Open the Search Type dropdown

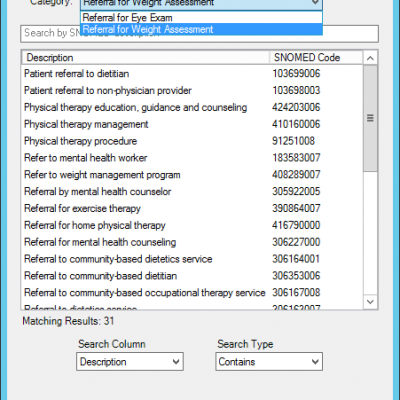[269, 362]
